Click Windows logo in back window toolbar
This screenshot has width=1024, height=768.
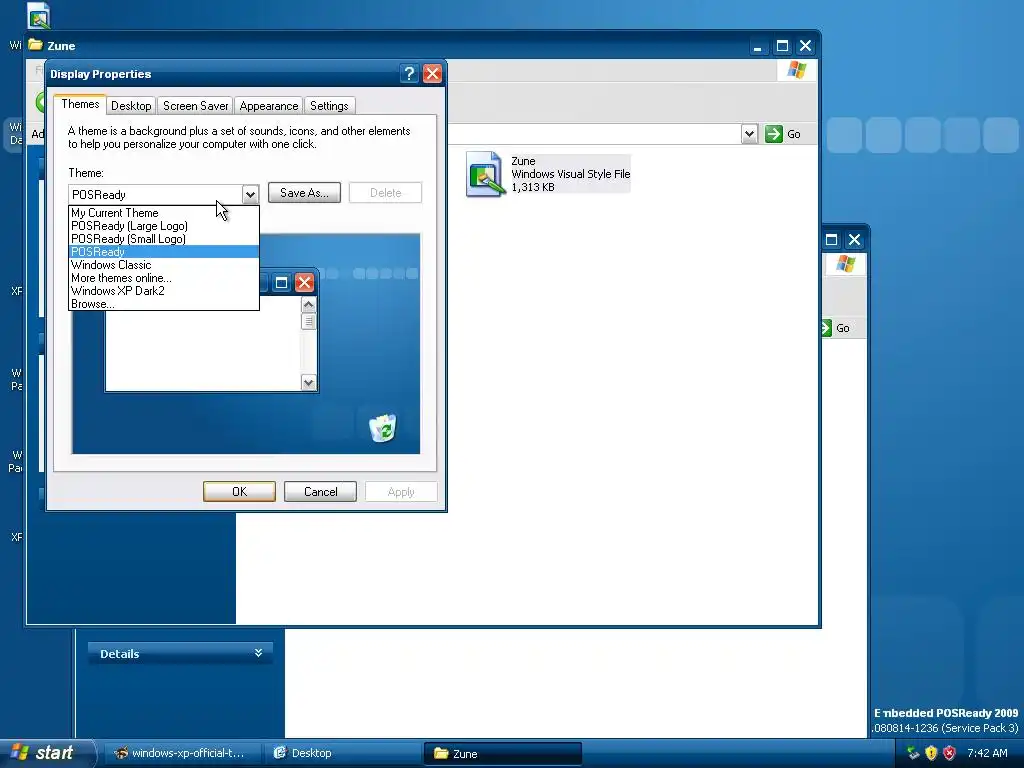pos(845,264)
